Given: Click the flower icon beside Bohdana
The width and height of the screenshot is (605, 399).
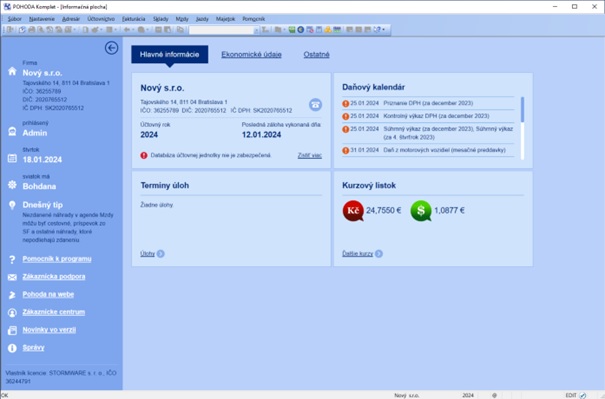Looking at the screenshot, I should (x=12, y=185).
